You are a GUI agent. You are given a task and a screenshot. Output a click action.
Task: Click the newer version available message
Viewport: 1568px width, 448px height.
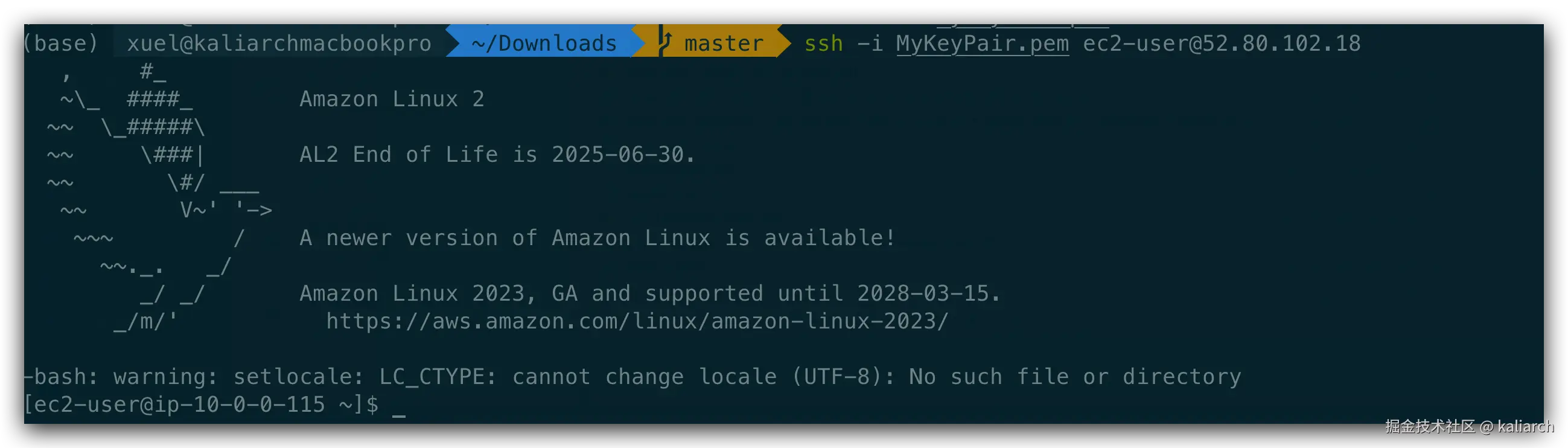point(597,237)
